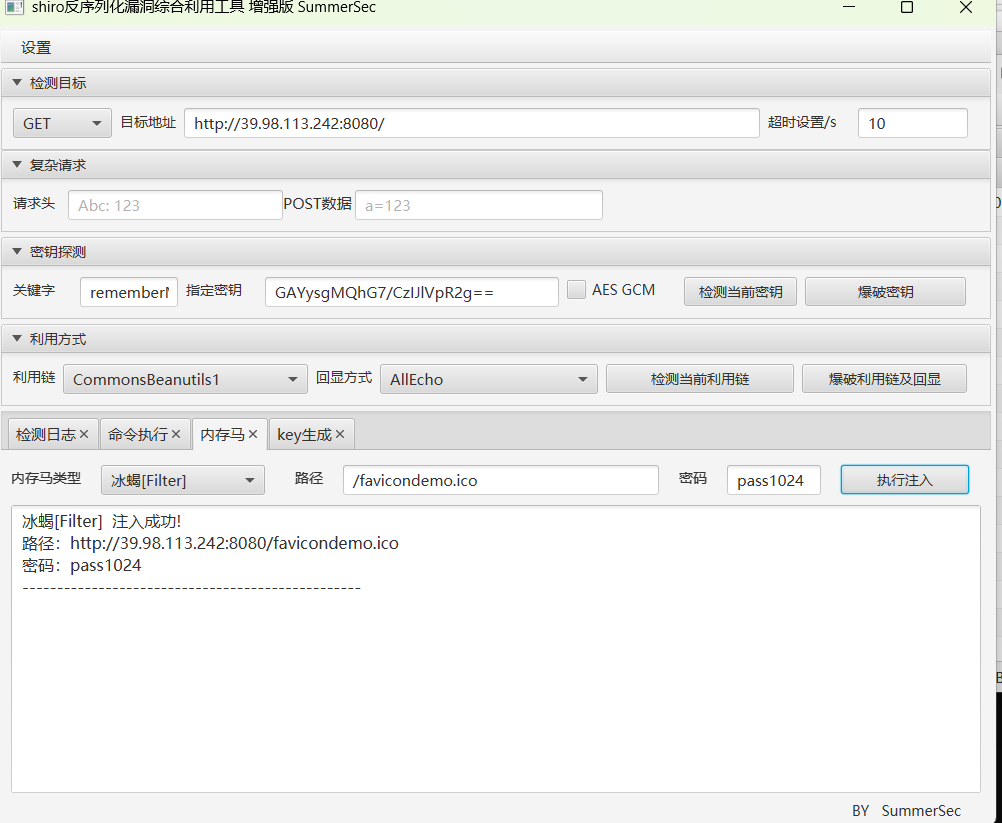The height and width of the screenshot is (823, 1002).
Task: Open the 设置 menu
Action: coord(35,46)
